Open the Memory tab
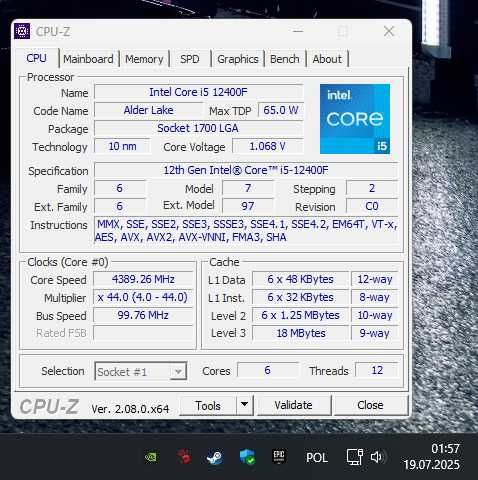This screenshot has height=480, width=478. click(x=144, y=59)
